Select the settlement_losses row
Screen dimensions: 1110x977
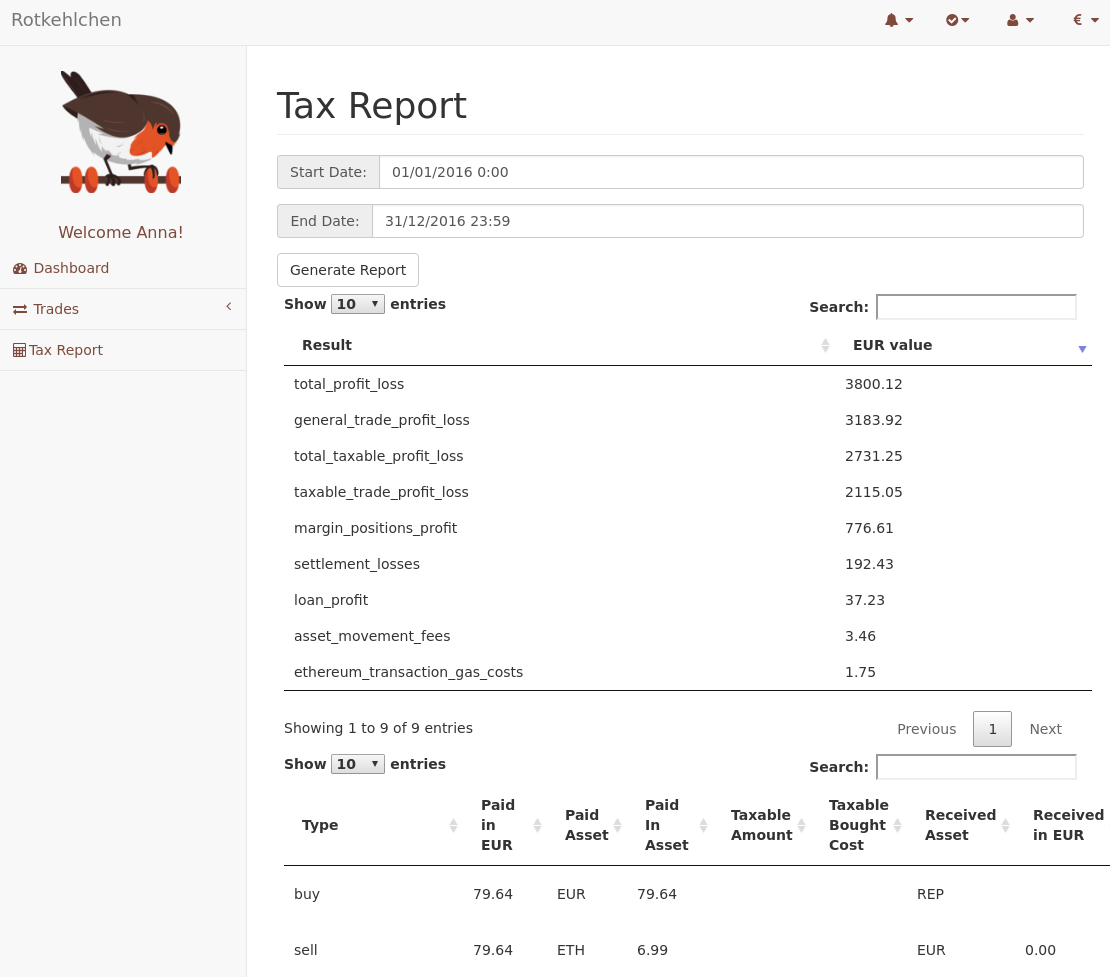pos(687,564)
